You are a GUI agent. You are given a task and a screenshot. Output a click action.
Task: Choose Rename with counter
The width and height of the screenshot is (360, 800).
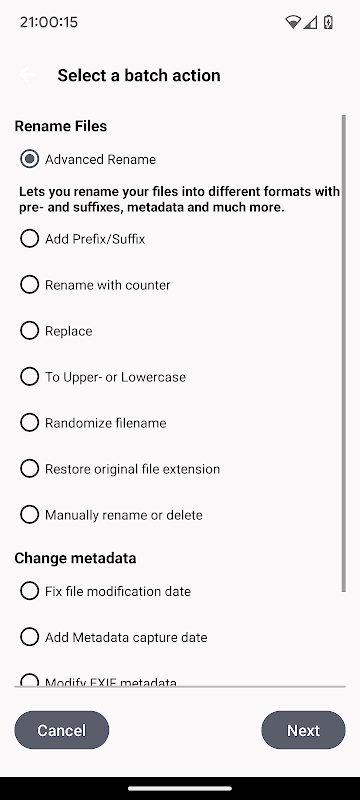click(x=95, y=285)
